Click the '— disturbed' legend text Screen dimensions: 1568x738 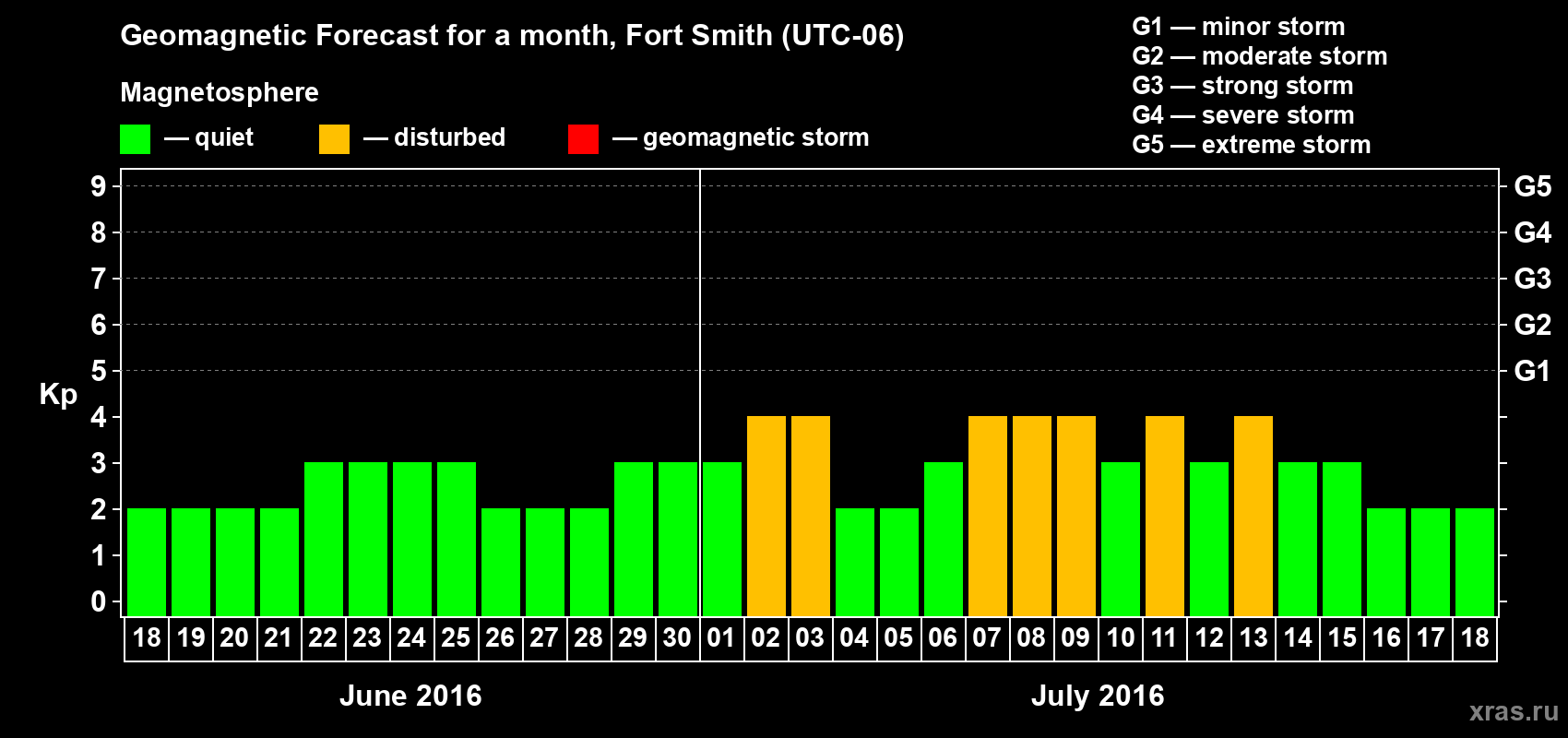[434, 137]
